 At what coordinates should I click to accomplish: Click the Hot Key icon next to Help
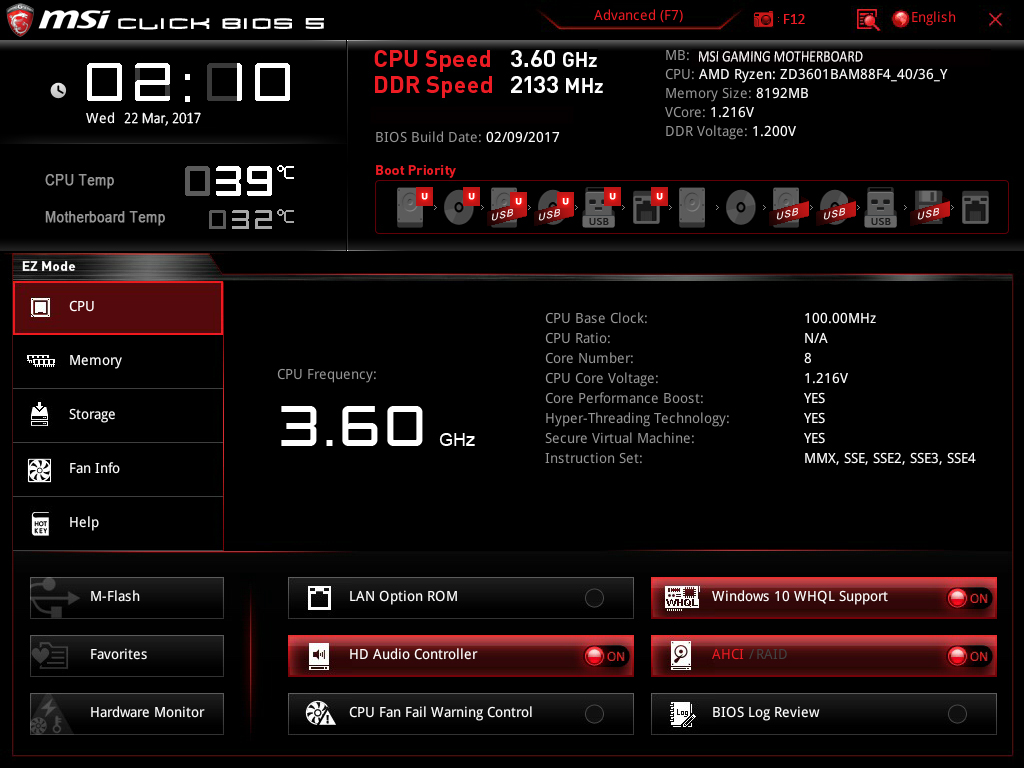(40, 523)
